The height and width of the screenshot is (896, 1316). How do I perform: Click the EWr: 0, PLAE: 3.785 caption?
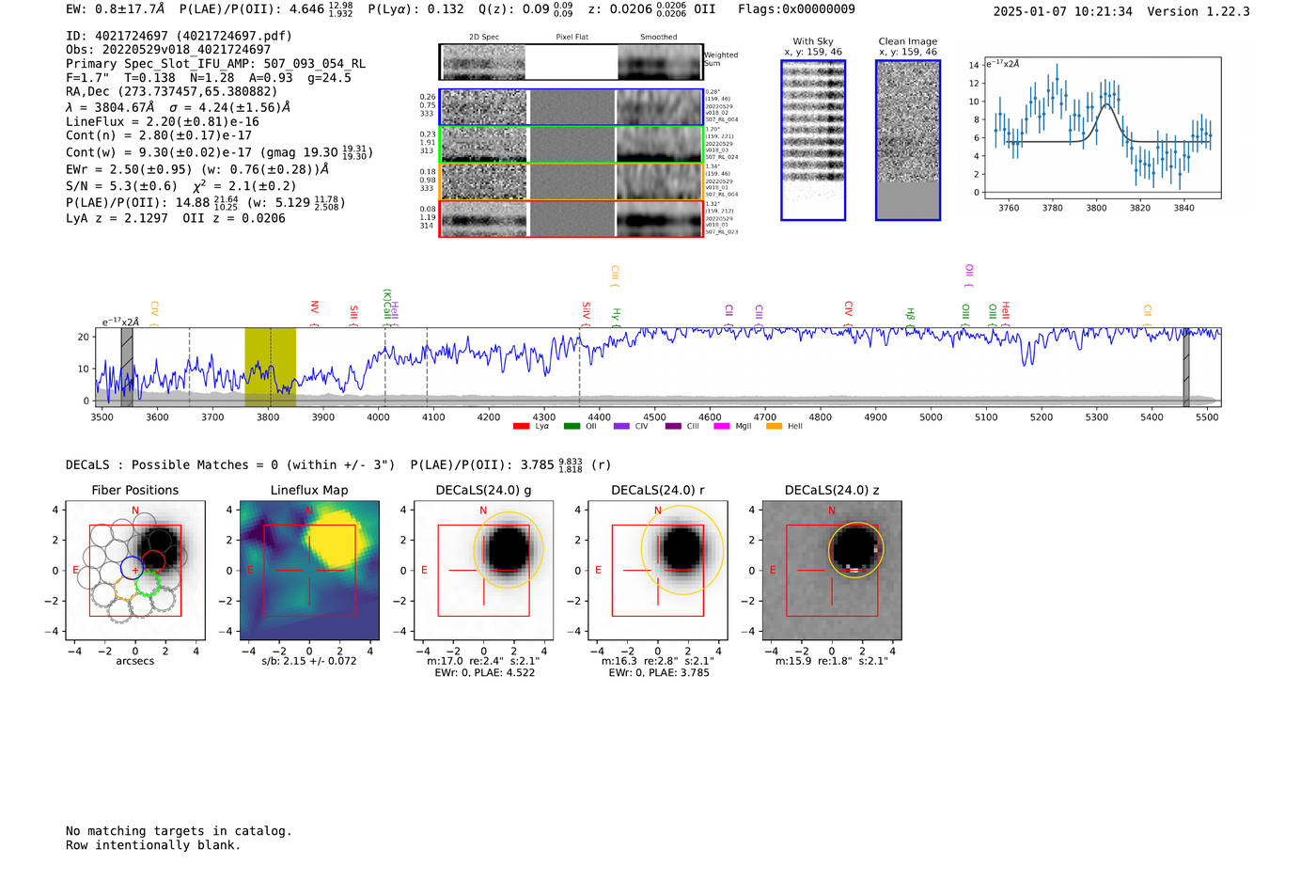[x=659, y=673]
